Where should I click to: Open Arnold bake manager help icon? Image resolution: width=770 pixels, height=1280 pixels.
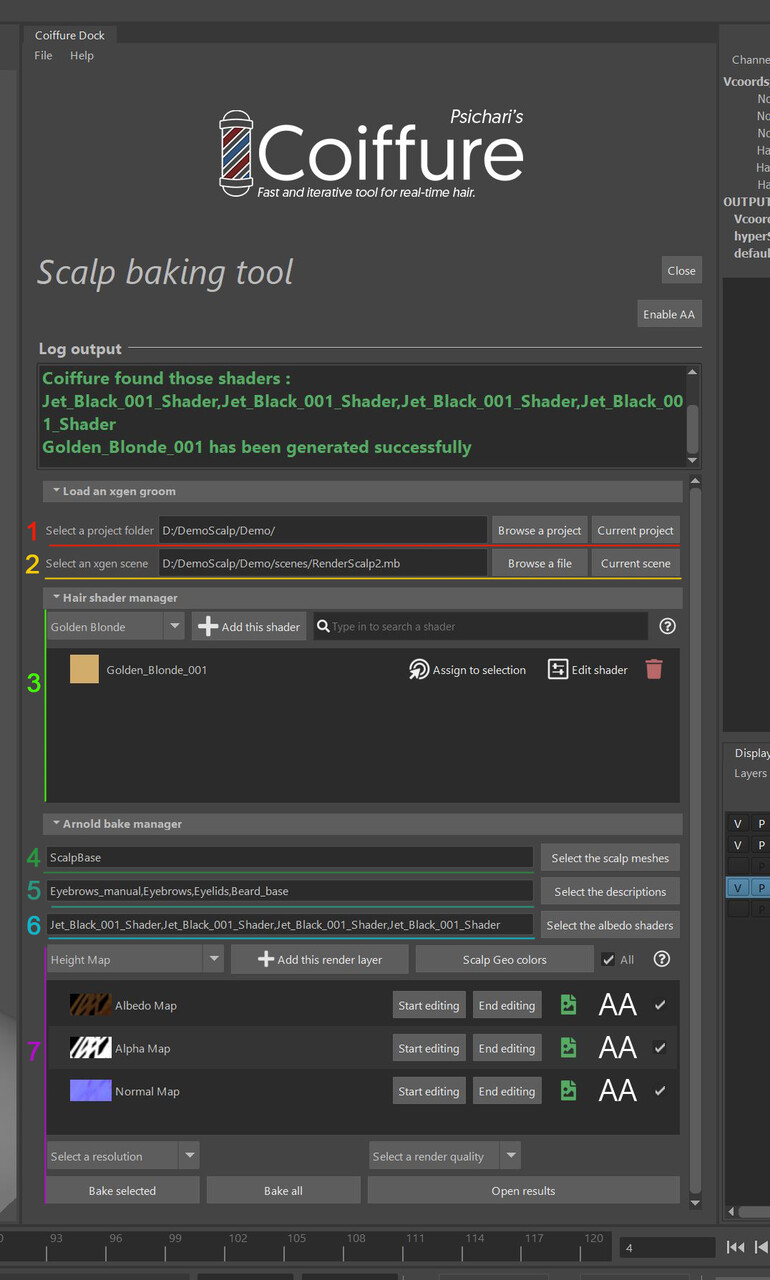661,959
